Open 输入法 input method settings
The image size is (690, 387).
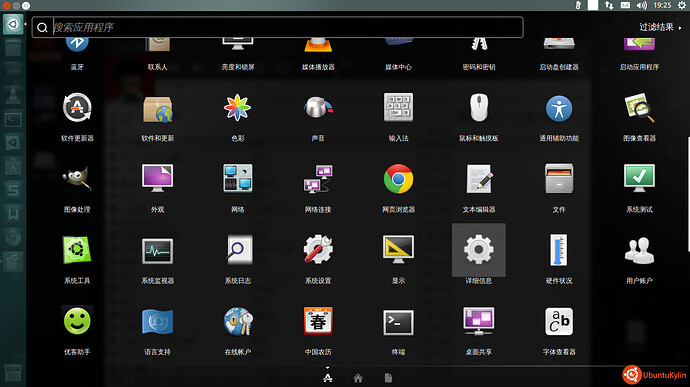coord(398,107)
